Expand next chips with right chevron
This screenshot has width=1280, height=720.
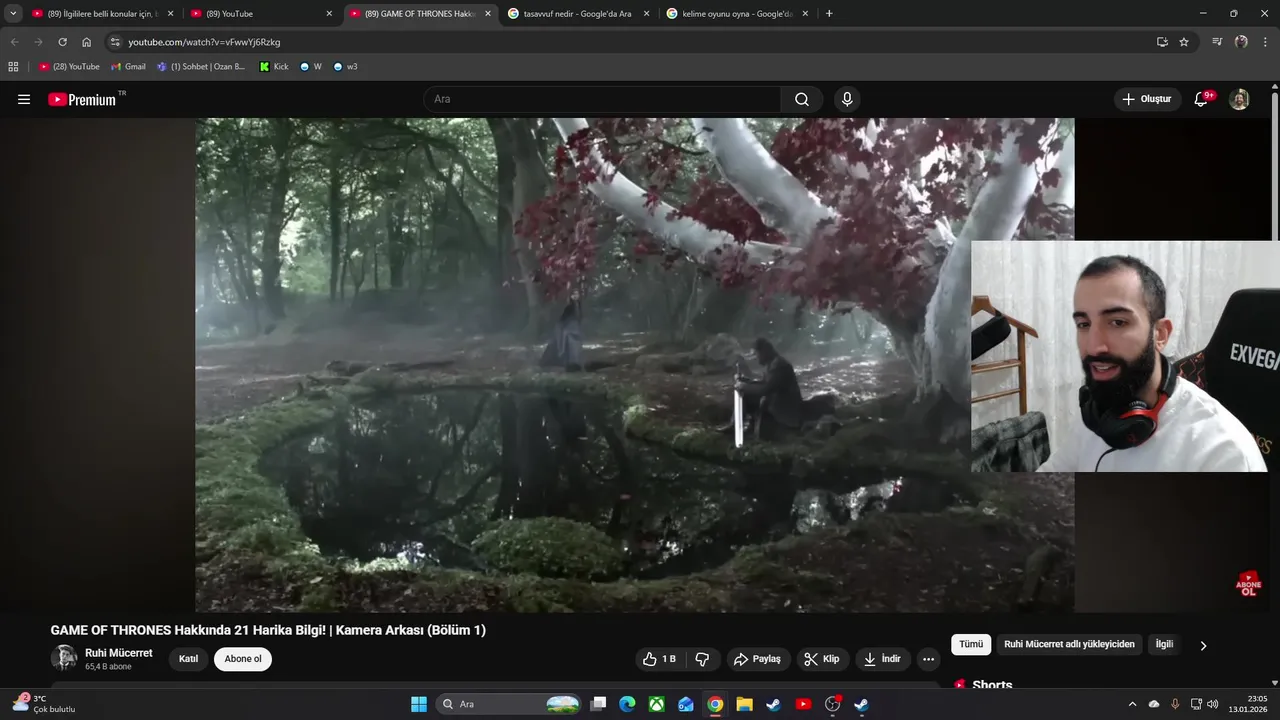tap(1203, 645)
